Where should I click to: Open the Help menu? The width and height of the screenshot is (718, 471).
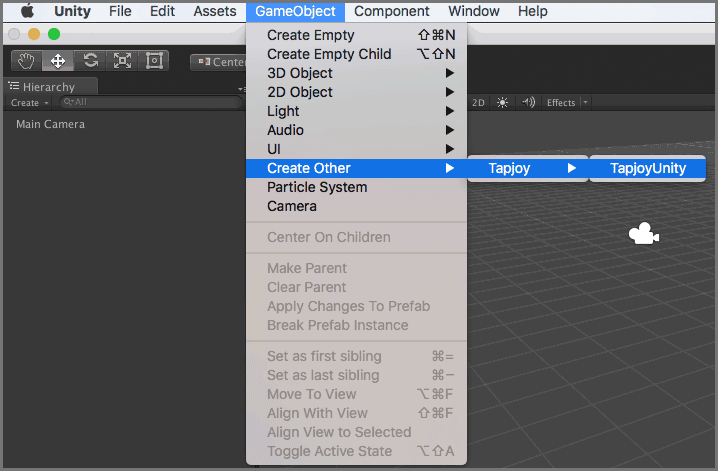533,11
